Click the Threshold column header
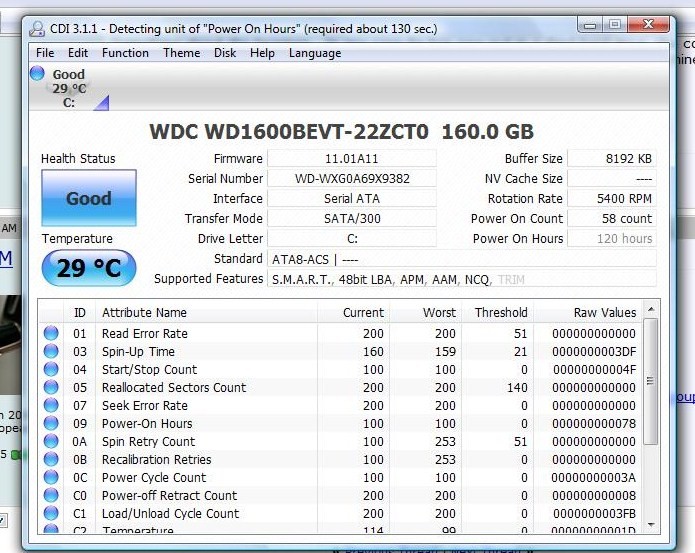 coord(497,313)
